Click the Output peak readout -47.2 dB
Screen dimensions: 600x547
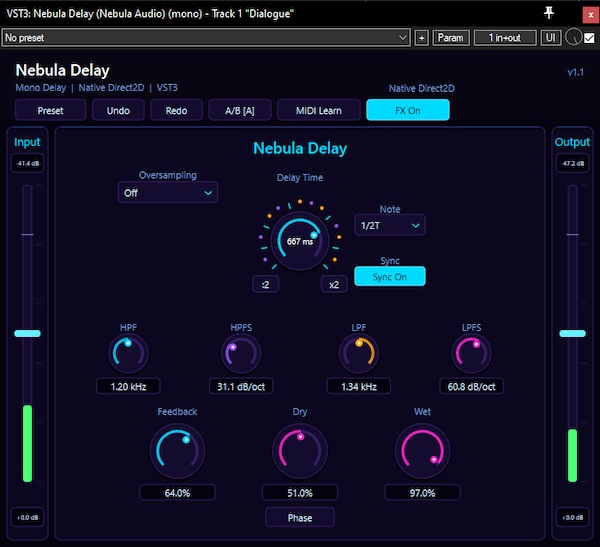(572, 163)
